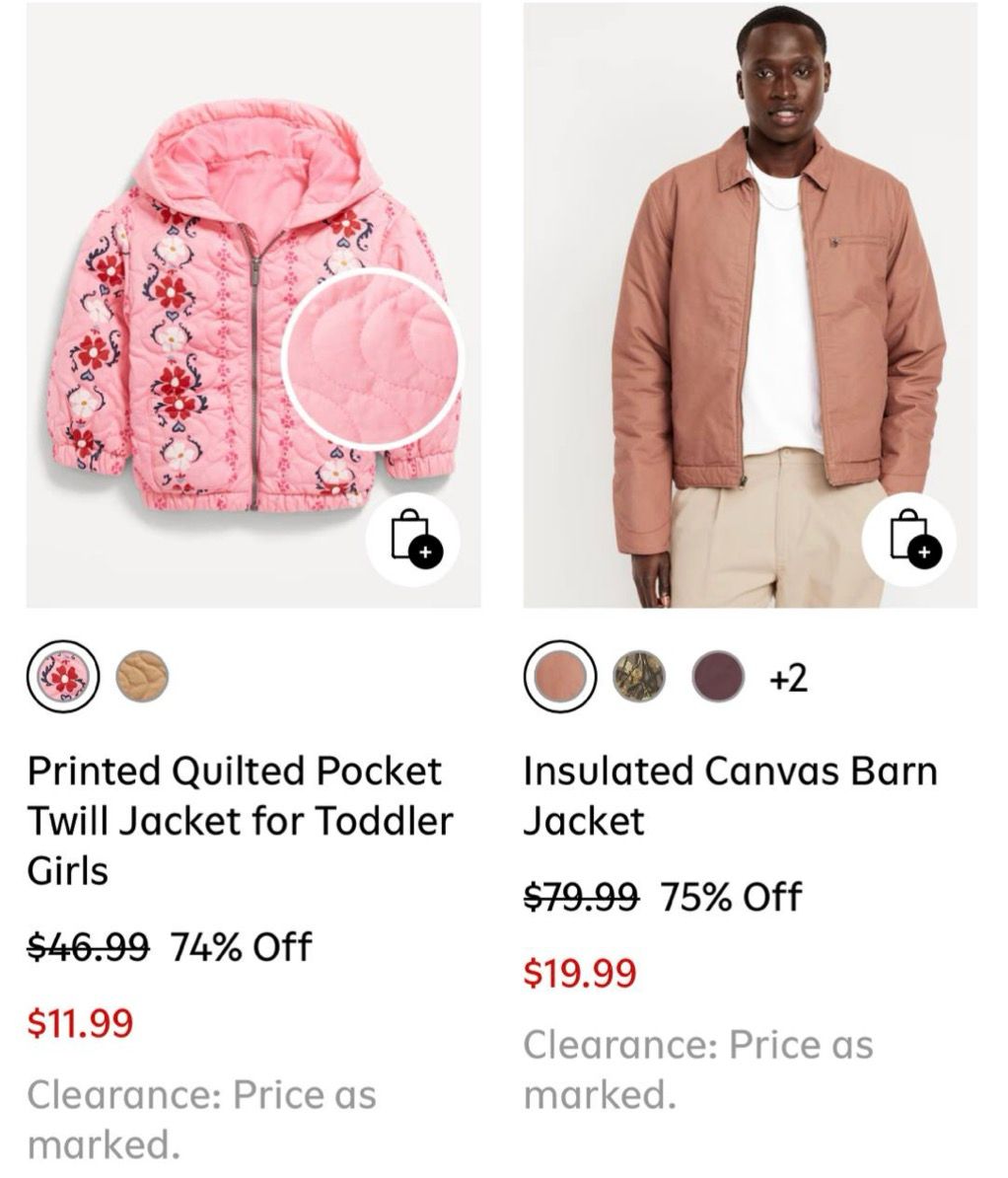Click the $11.99 clearance price text
The image size is (1008, 1178).
(76, 1023)
